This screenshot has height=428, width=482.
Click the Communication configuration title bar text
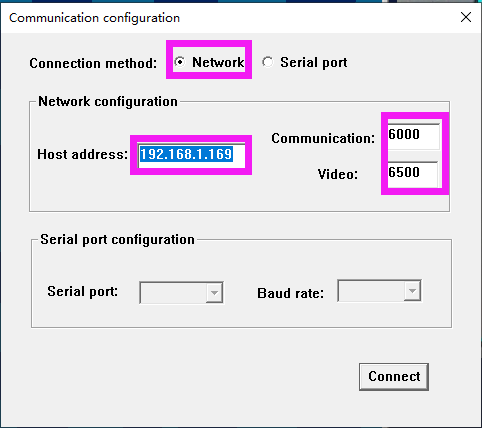94,18
